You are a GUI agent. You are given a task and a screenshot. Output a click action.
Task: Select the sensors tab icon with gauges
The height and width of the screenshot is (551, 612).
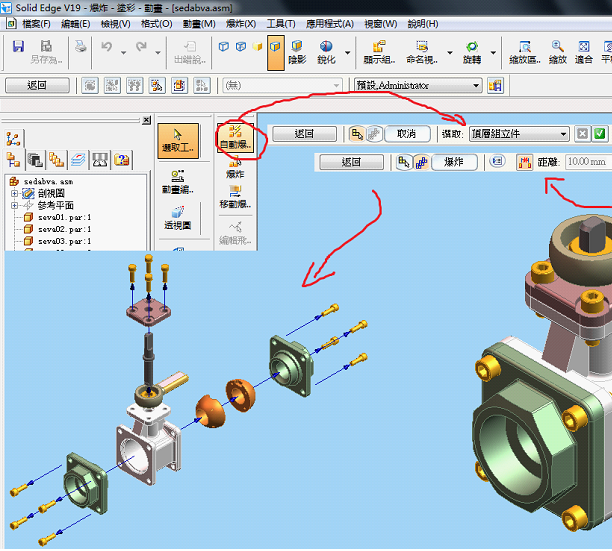(100, 160)
